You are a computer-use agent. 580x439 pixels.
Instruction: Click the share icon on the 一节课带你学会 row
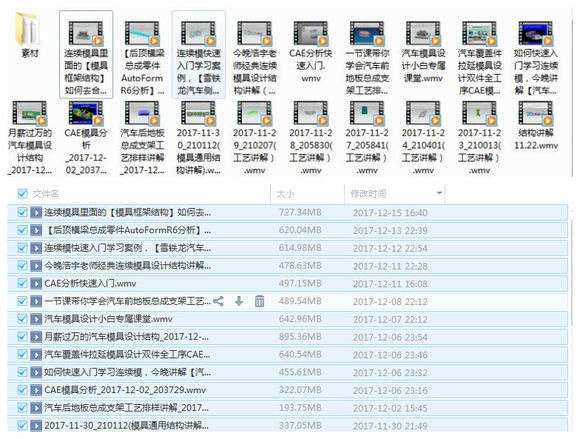(218, 301)
